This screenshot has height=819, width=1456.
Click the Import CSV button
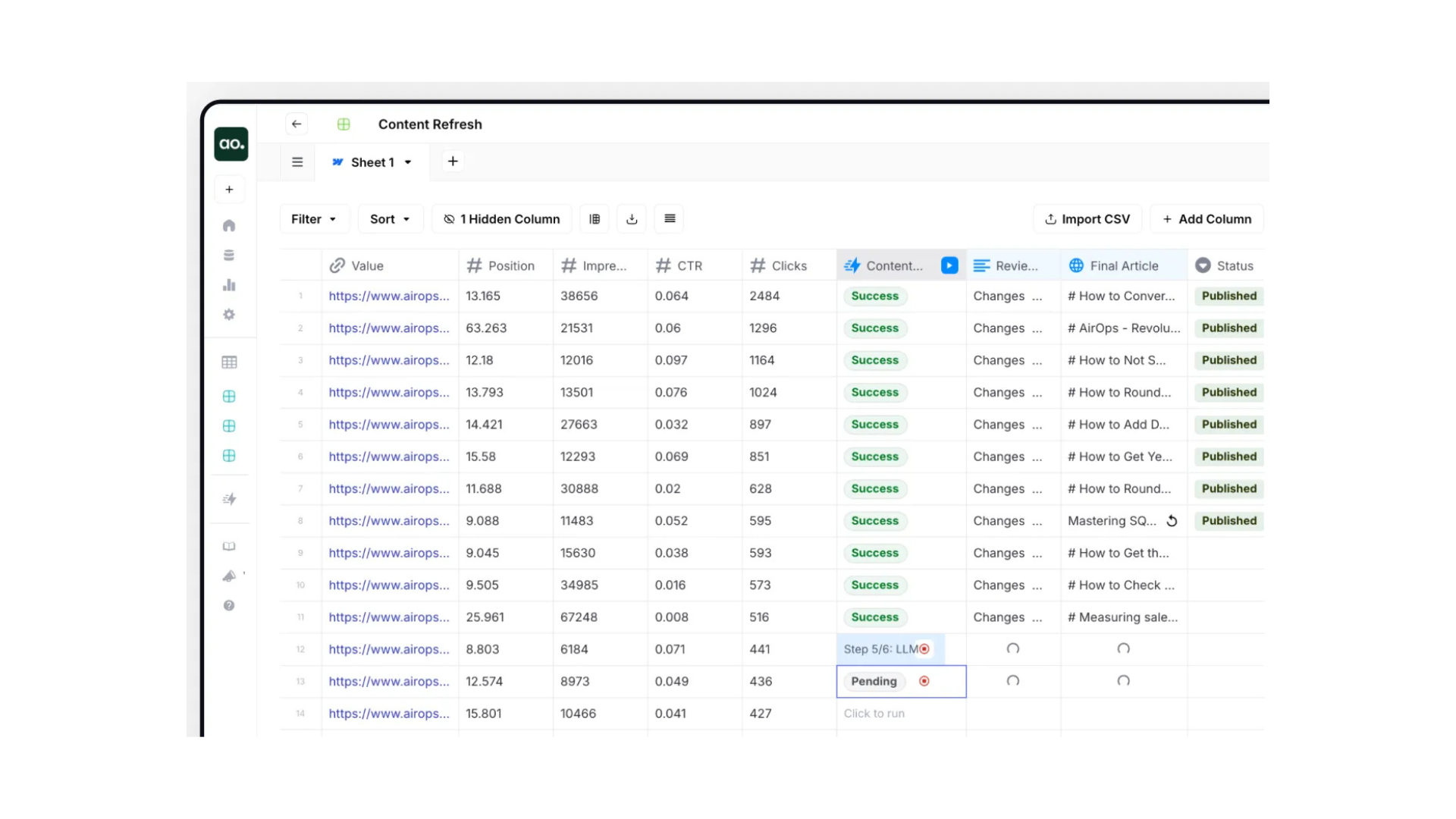click(x=1087, y=219)
